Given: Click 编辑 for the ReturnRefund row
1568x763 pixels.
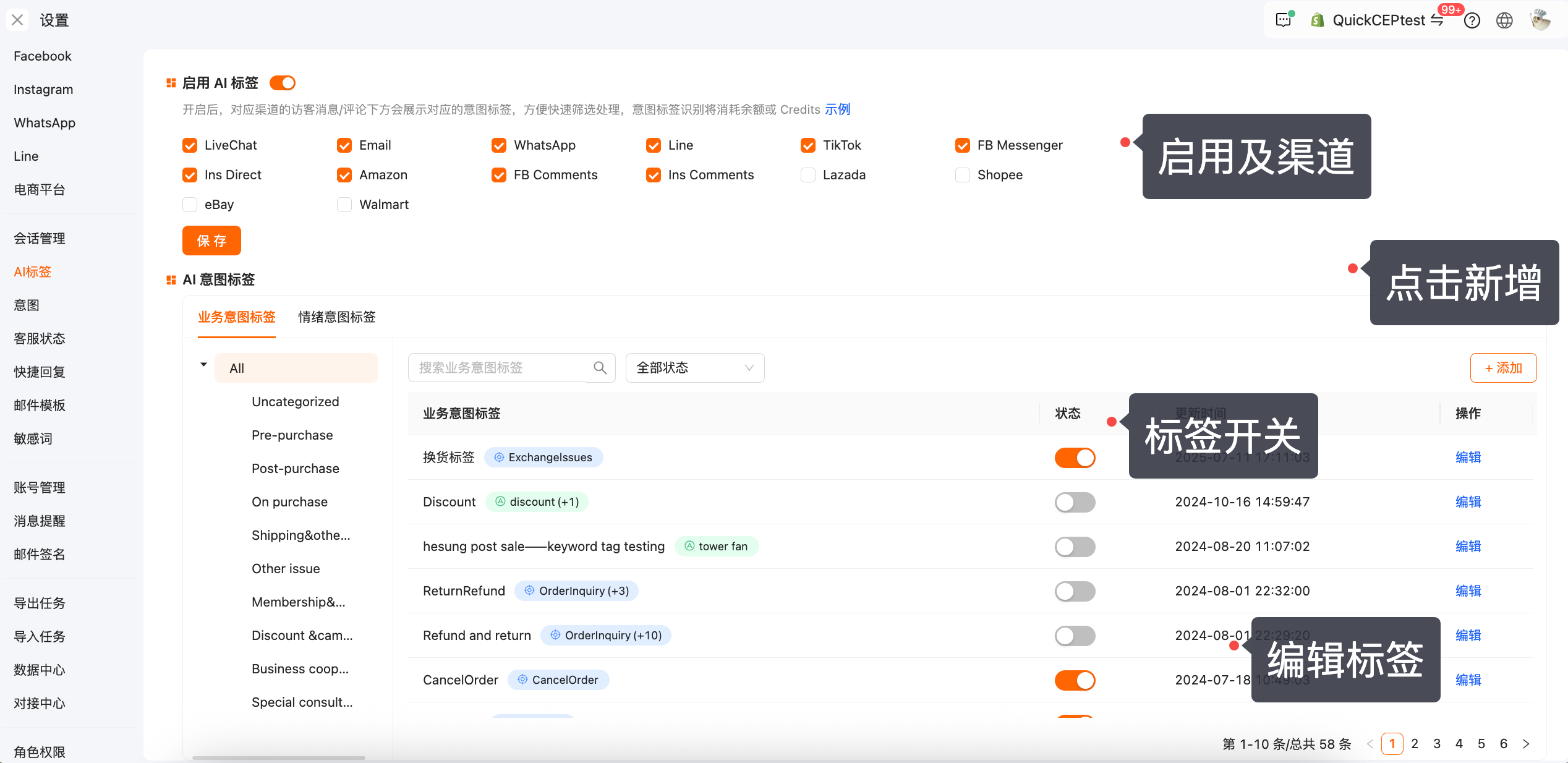Looking at the screenshot, I should click(1468, 590).
